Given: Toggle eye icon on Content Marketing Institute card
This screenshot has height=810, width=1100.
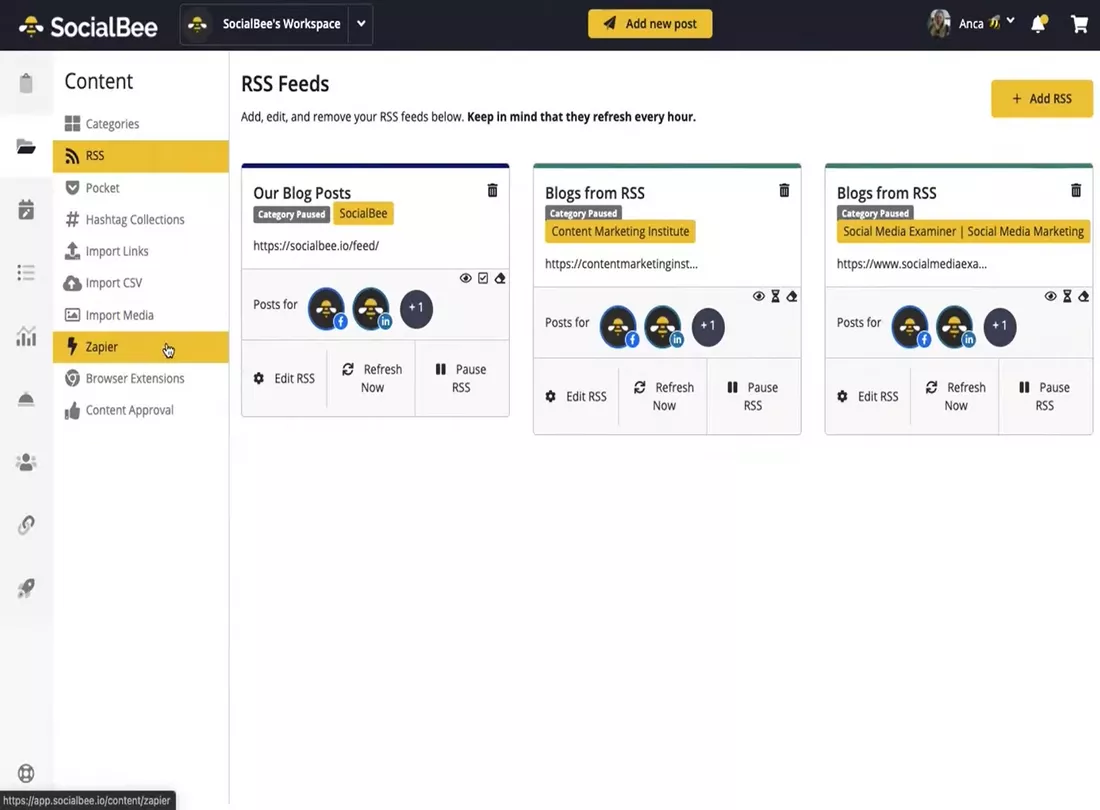Looking at the screenshot, I should pos(758,297).
